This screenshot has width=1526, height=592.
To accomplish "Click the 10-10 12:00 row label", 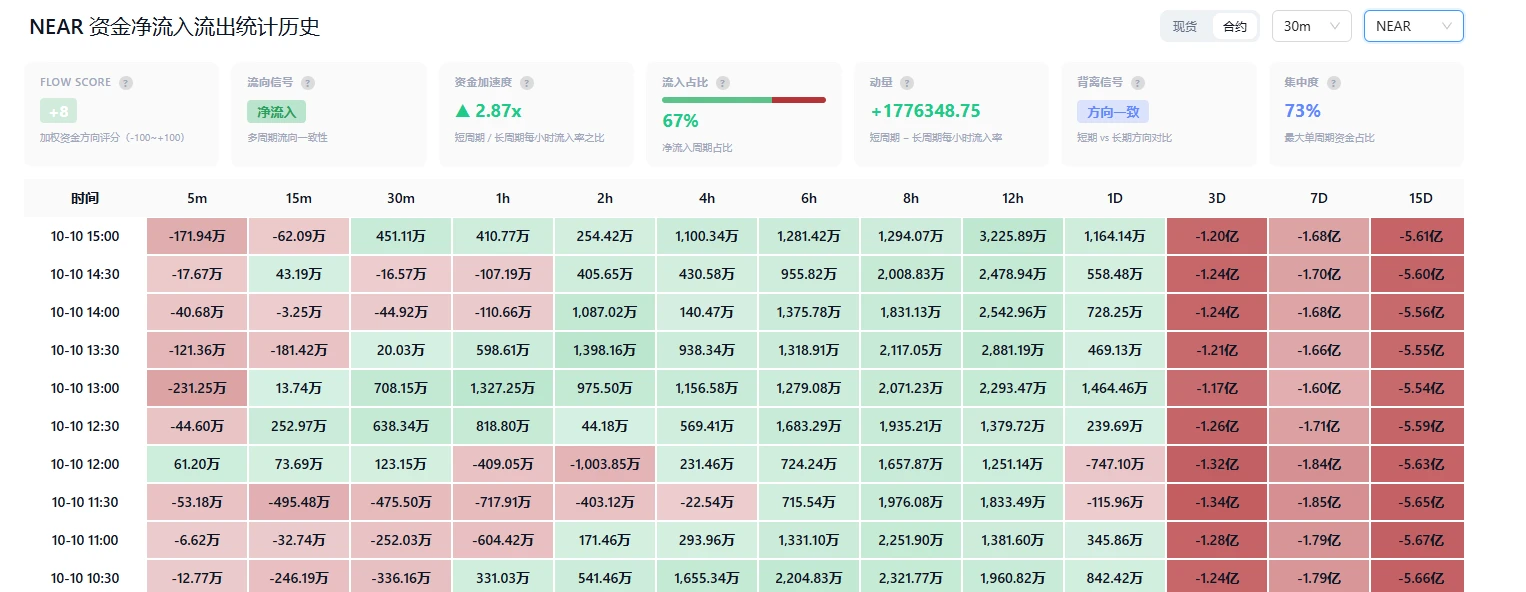I will pos(85,464).
